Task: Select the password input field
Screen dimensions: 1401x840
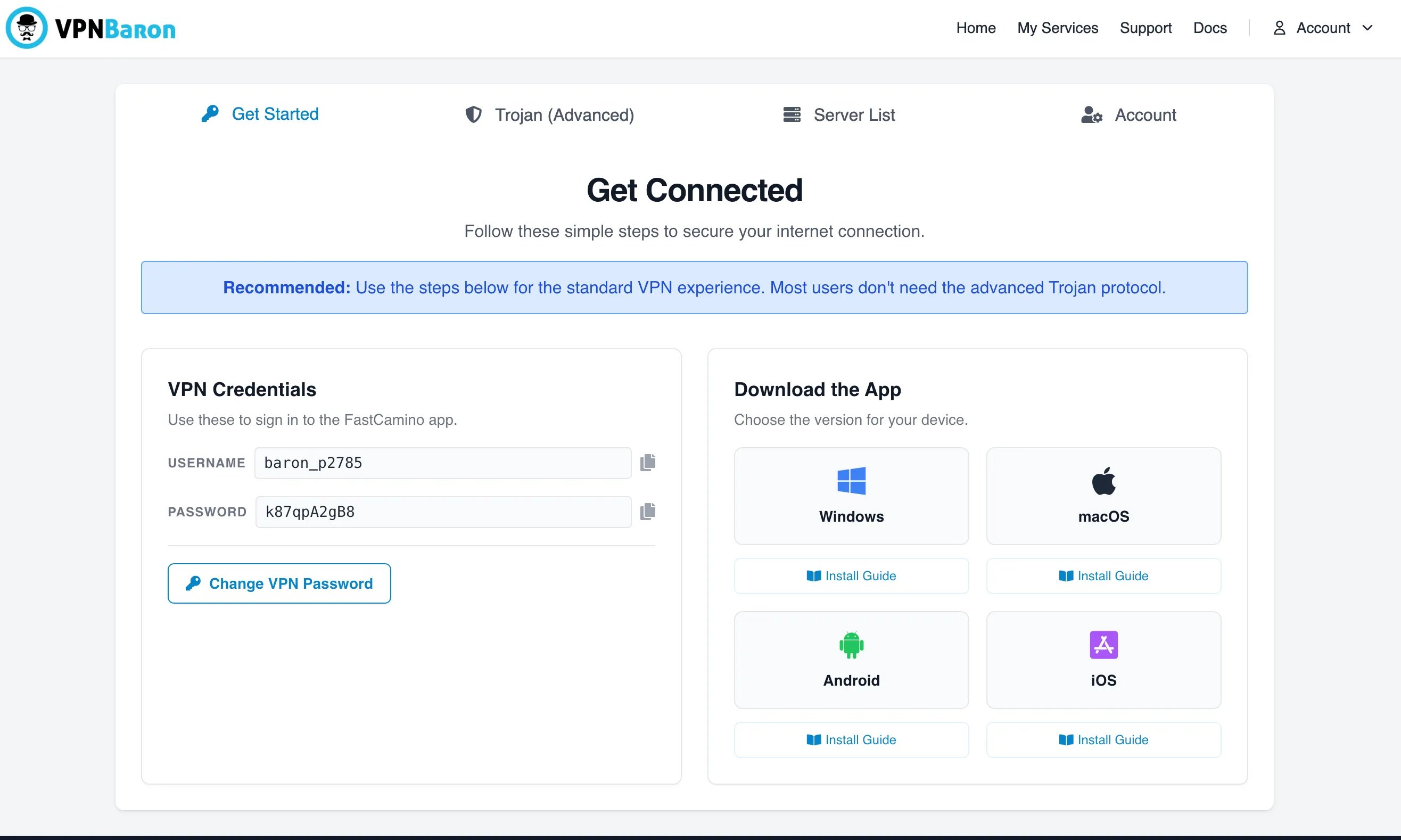Action: [443, 511]
